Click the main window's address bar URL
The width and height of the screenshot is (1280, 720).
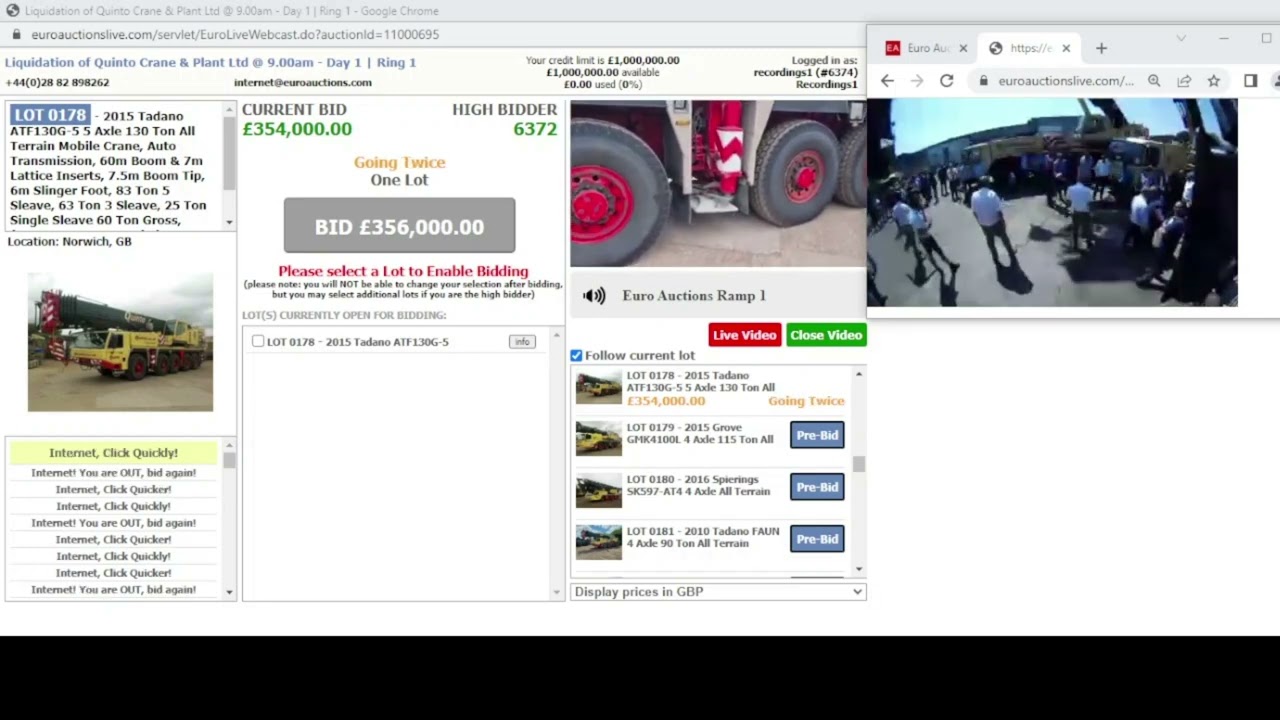click(235, 34)
